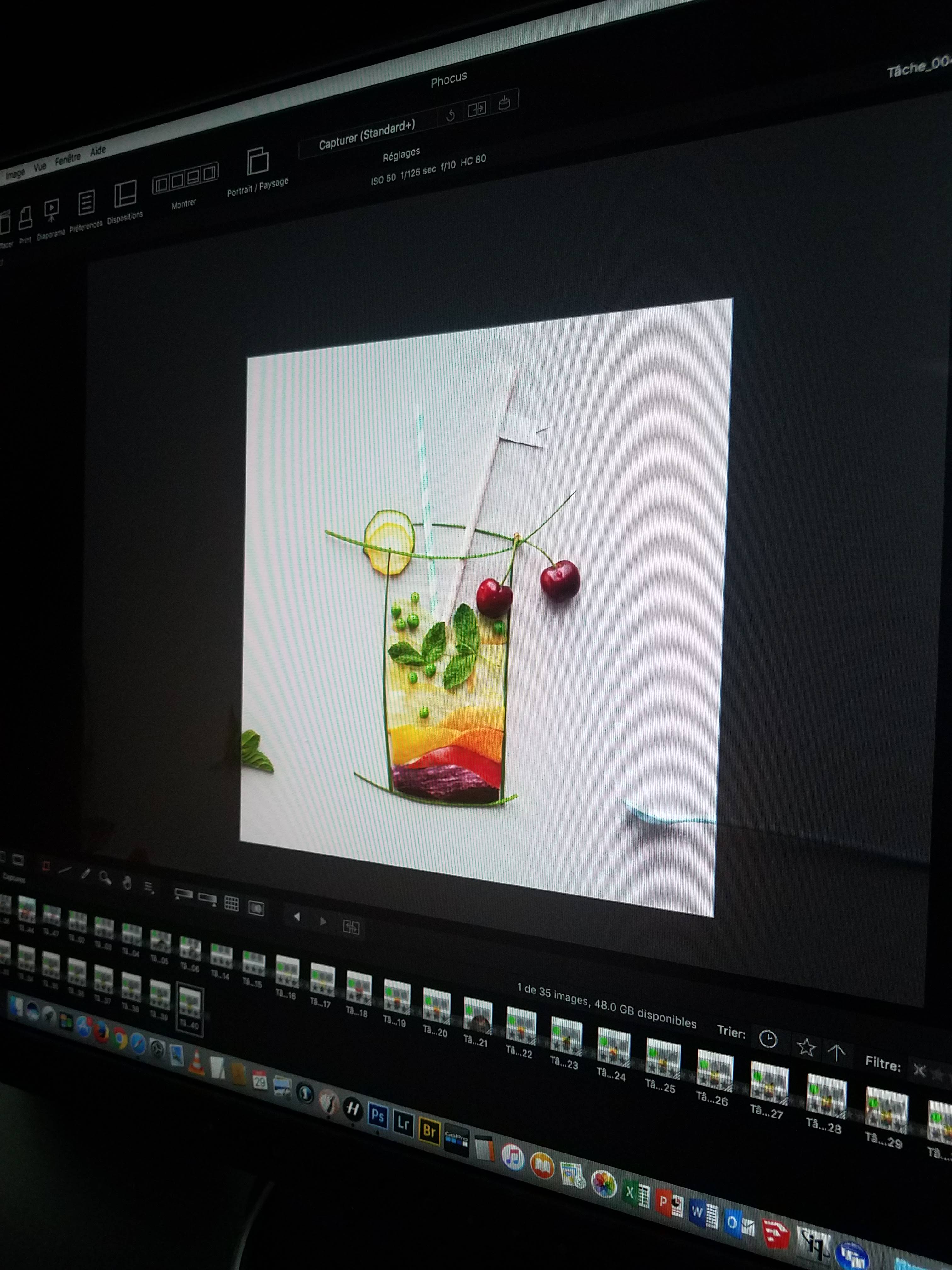Open the Fenêtre menu
This screenshot has width=952, height=1270.
point(68,159)
